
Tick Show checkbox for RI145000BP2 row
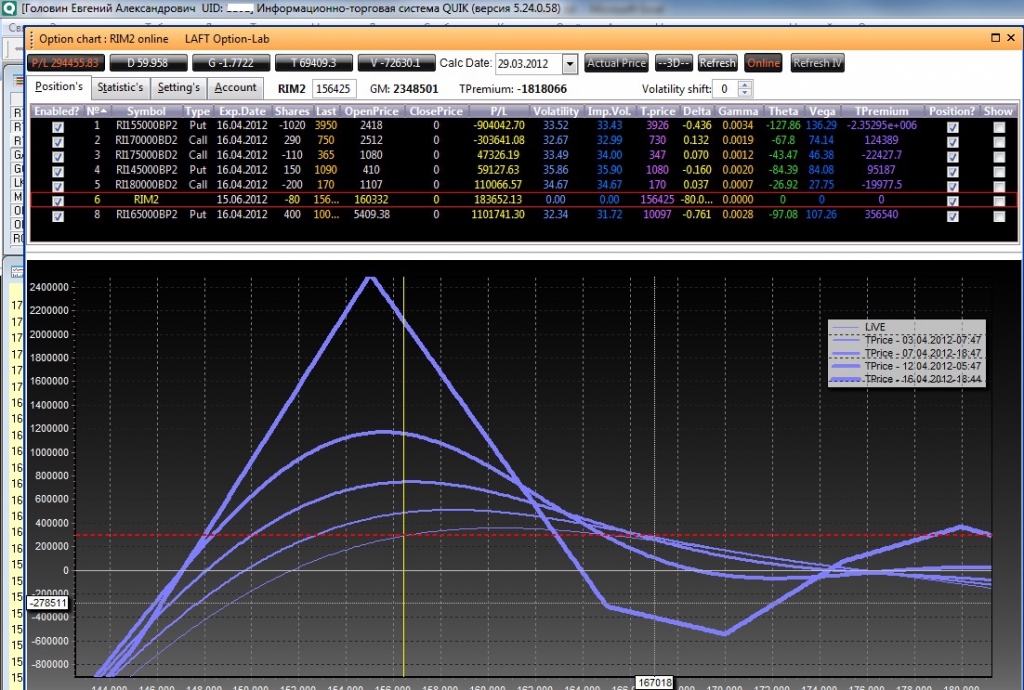[x=999, y=171]
